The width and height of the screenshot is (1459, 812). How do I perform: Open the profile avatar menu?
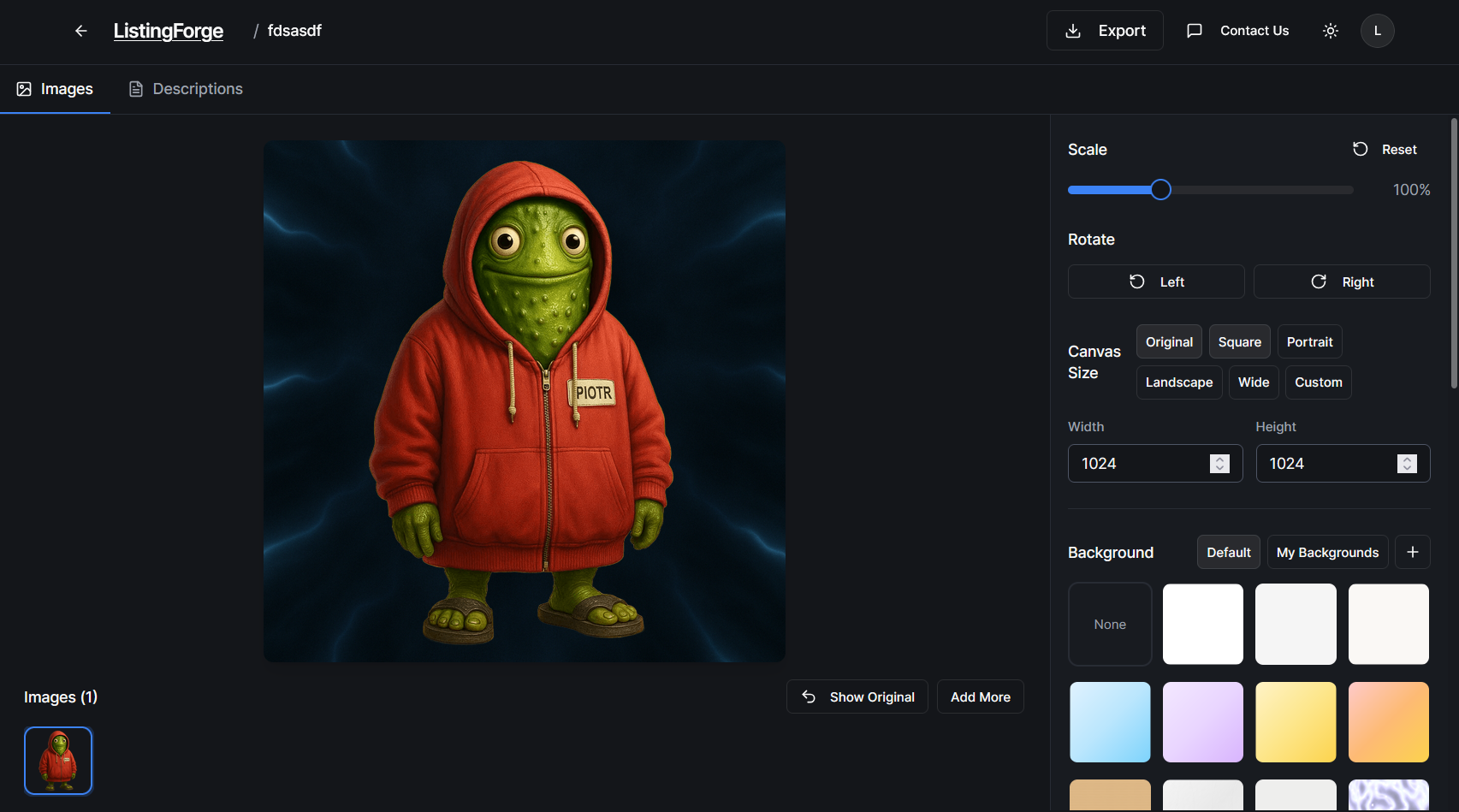click(1378, 31)
